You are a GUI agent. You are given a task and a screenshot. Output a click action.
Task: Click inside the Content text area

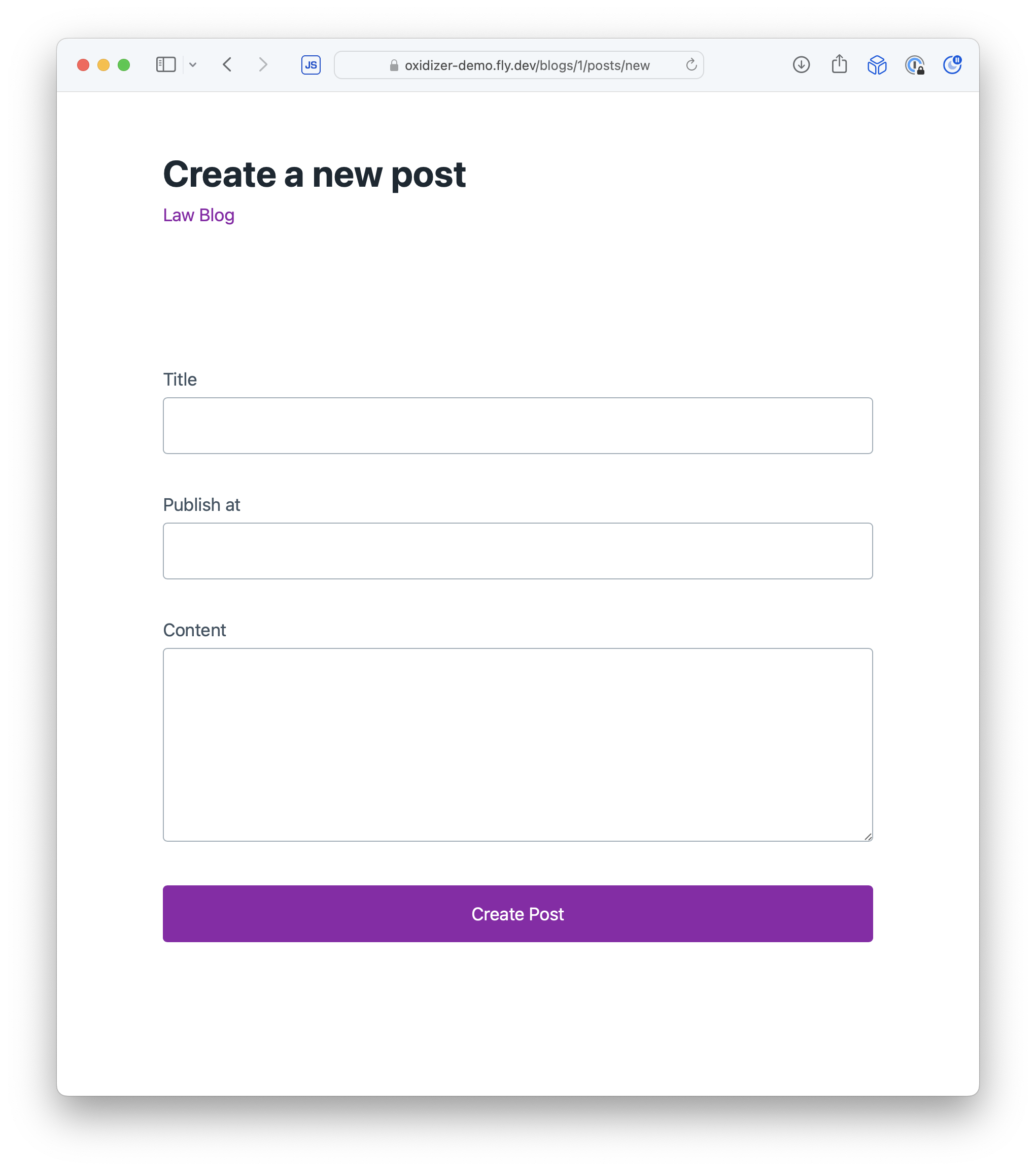[517, 744]
